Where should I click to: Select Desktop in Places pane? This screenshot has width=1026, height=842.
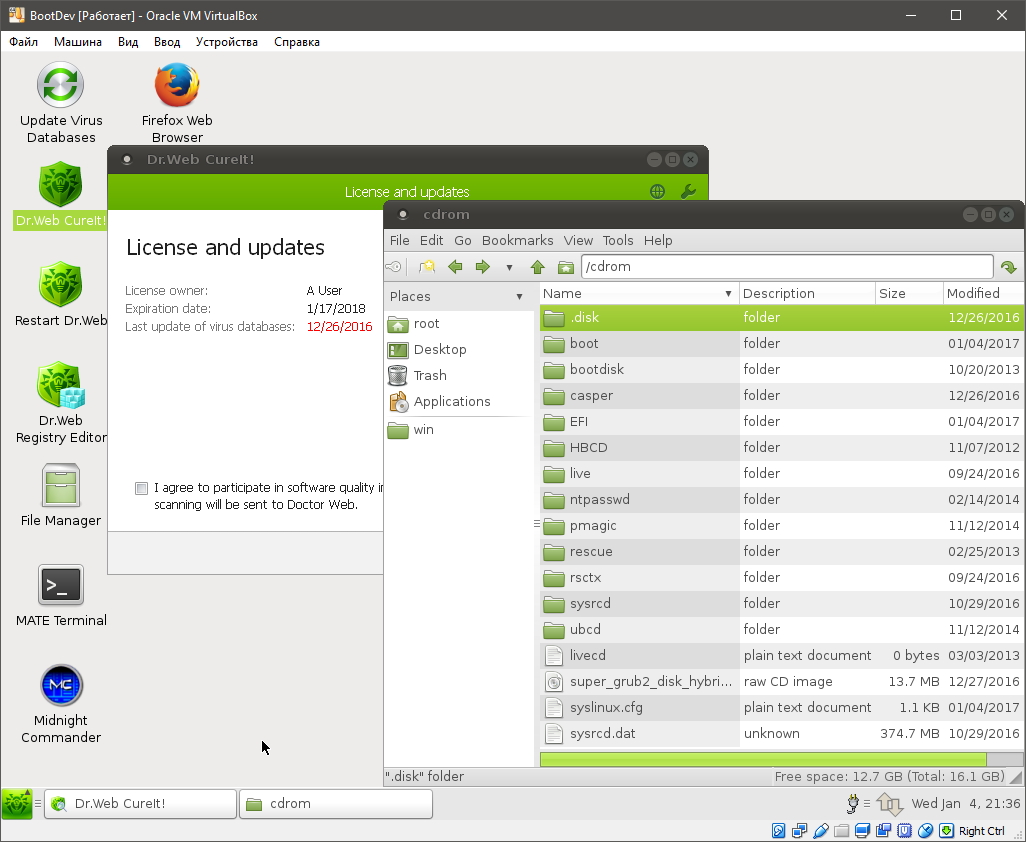pyautogui.click(x=458, y=349)
